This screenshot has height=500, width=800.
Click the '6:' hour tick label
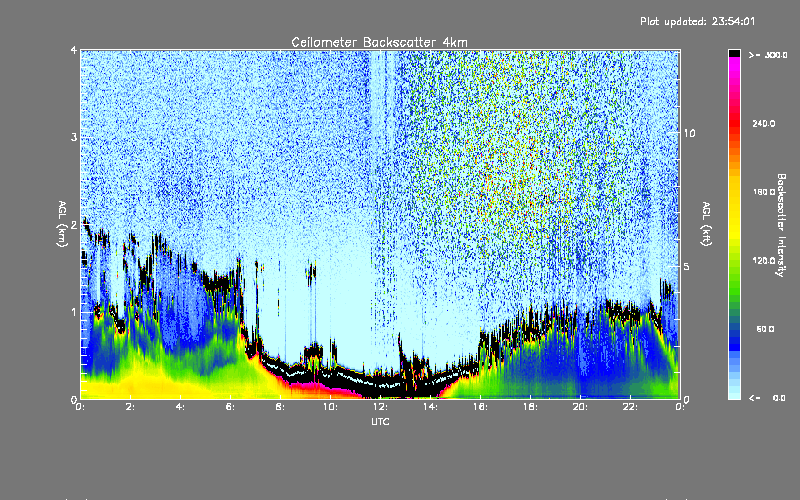coord(231,407)
